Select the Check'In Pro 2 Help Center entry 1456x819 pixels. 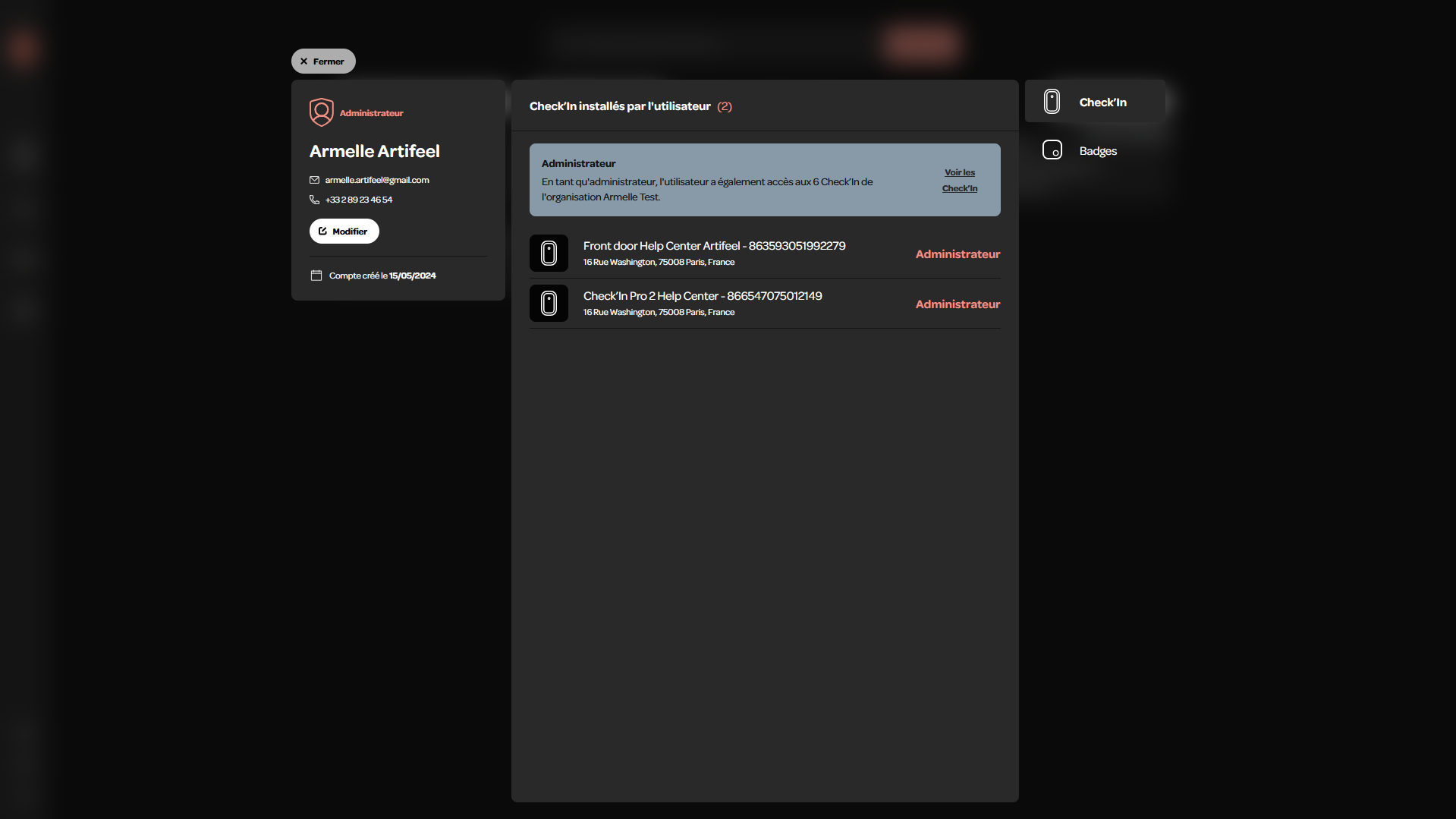click(x=765, y=304)
